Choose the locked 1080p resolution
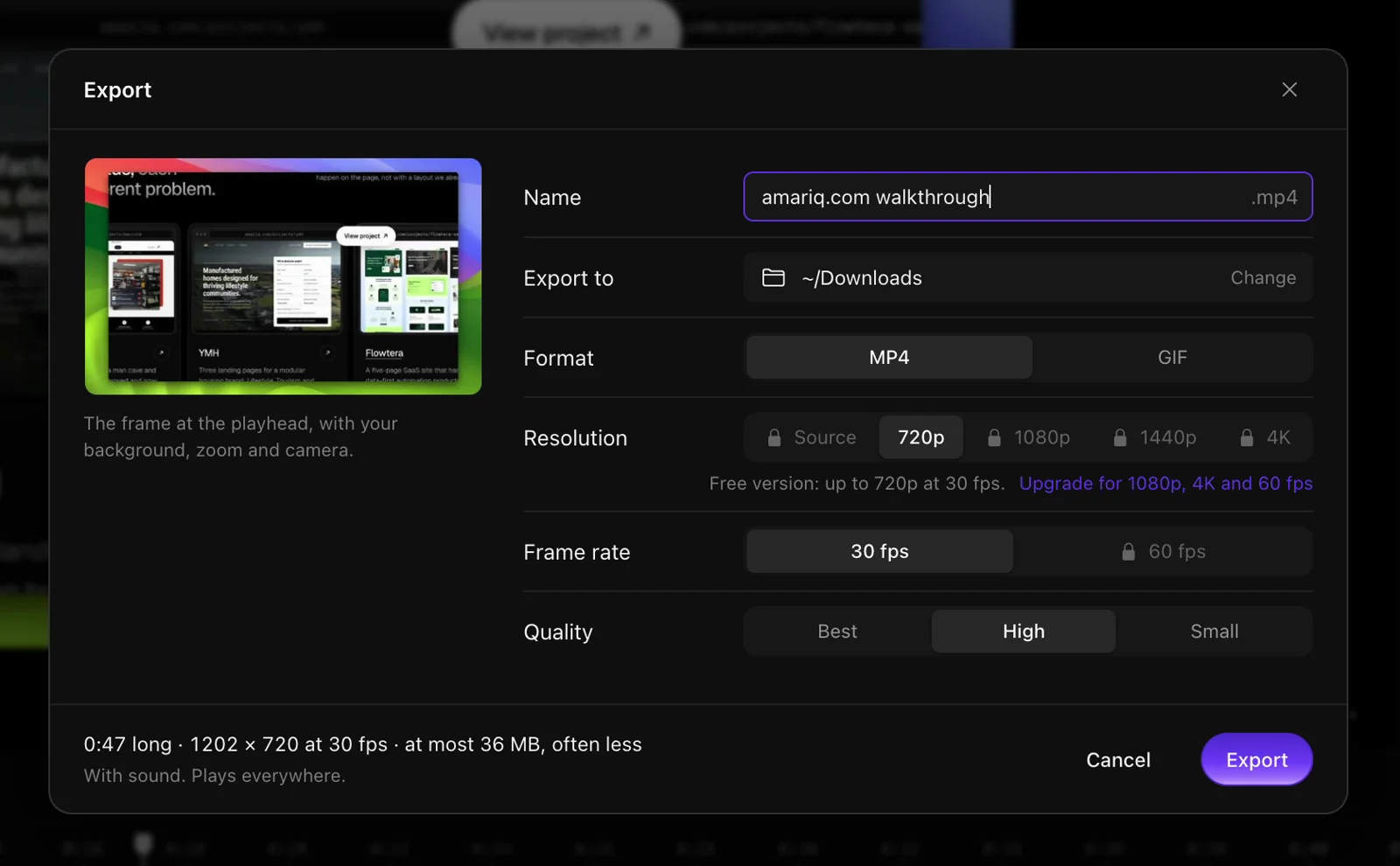Image resolution: width=1400 pixels, height=866 pixels. [x=1028, y=437]
